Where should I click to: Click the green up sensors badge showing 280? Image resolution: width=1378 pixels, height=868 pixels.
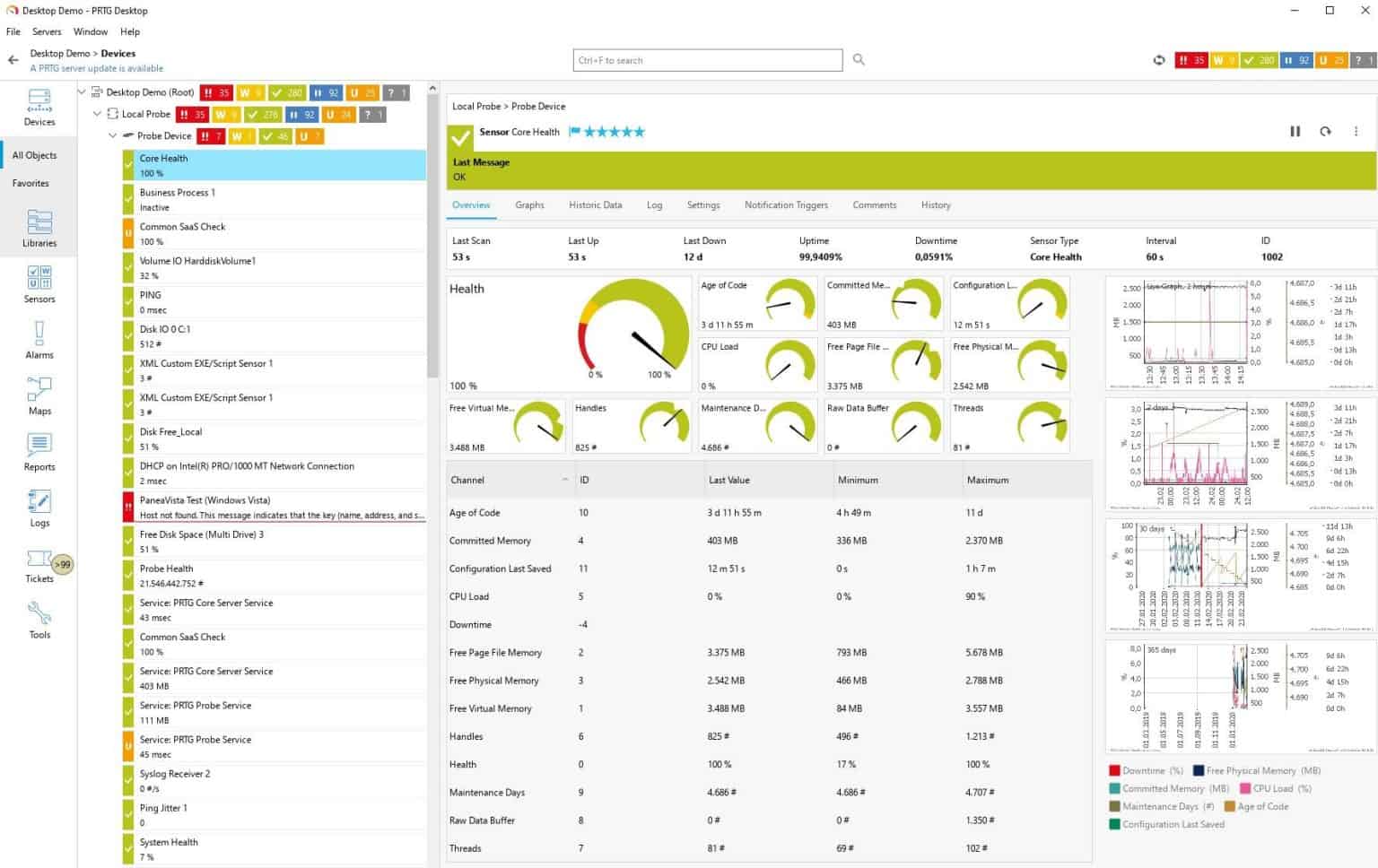pos(1260,60)
